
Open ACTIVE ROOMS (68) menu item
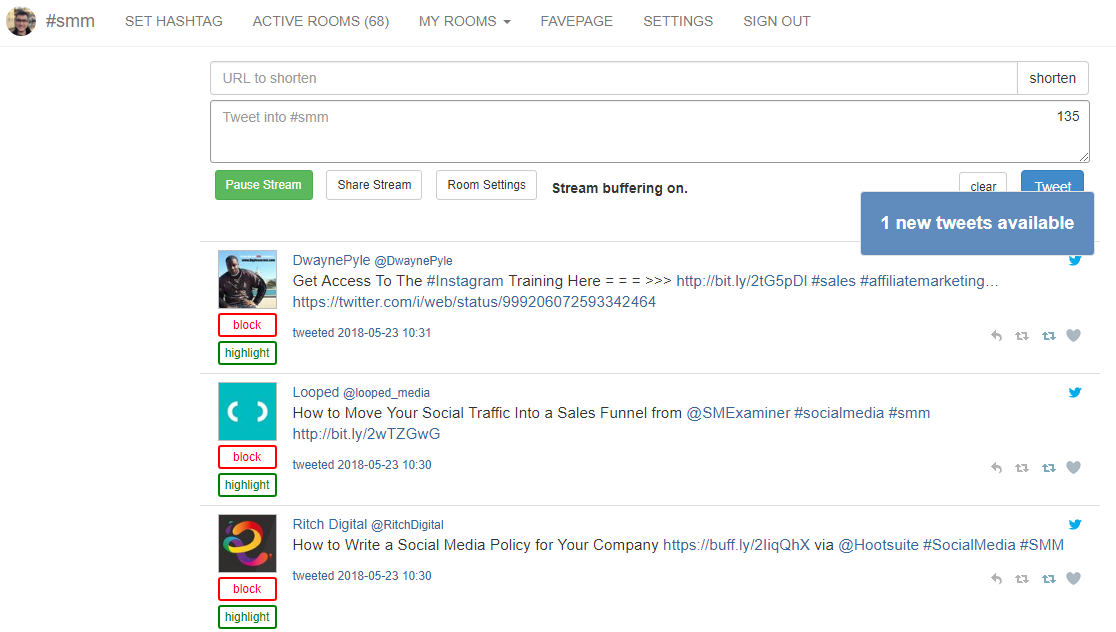pyautogui.click(x=320, y=21)
